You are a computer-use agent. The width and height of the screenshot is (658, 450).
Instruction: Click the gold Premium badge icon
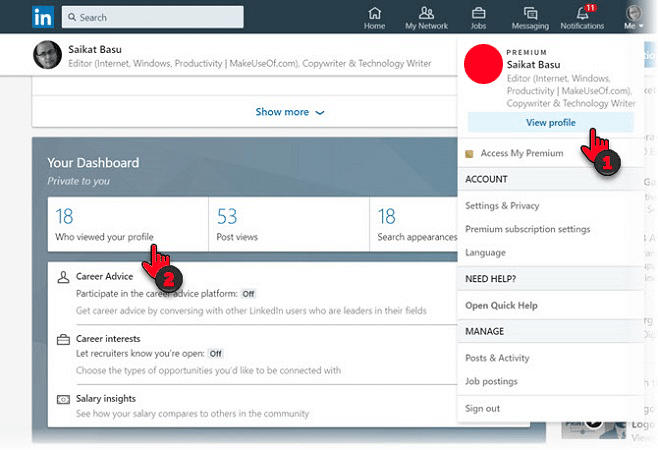[x=469, y=154]
